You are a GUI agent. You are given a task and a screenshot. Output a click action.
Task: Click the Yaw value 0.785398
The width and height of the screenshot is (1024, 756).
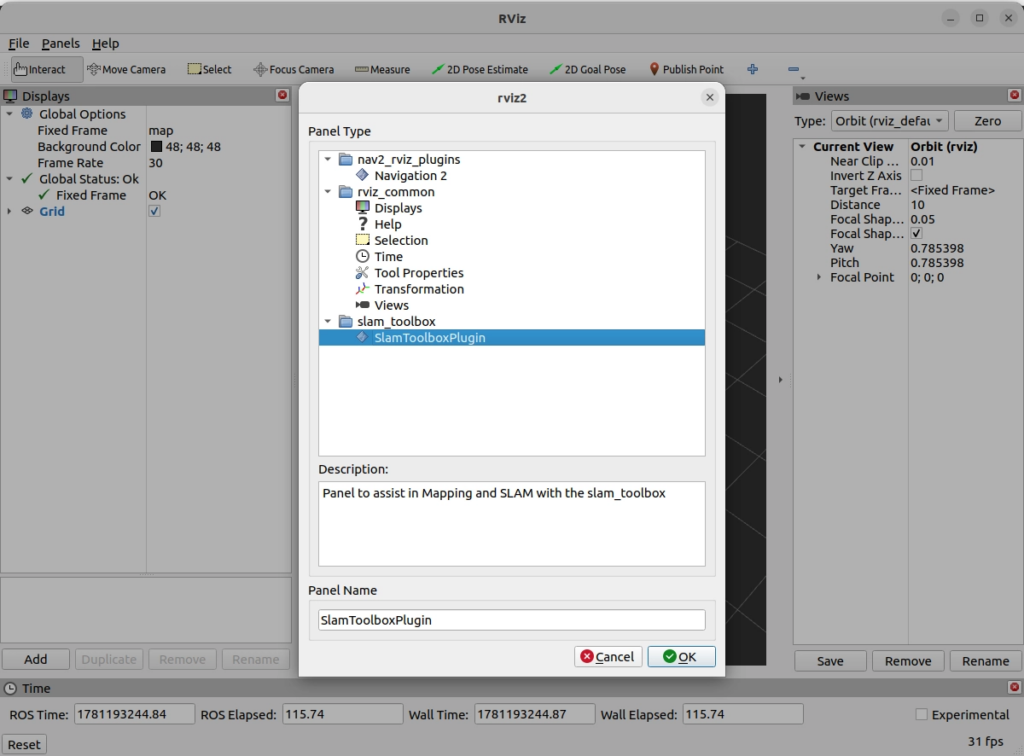tap(937, 248)
